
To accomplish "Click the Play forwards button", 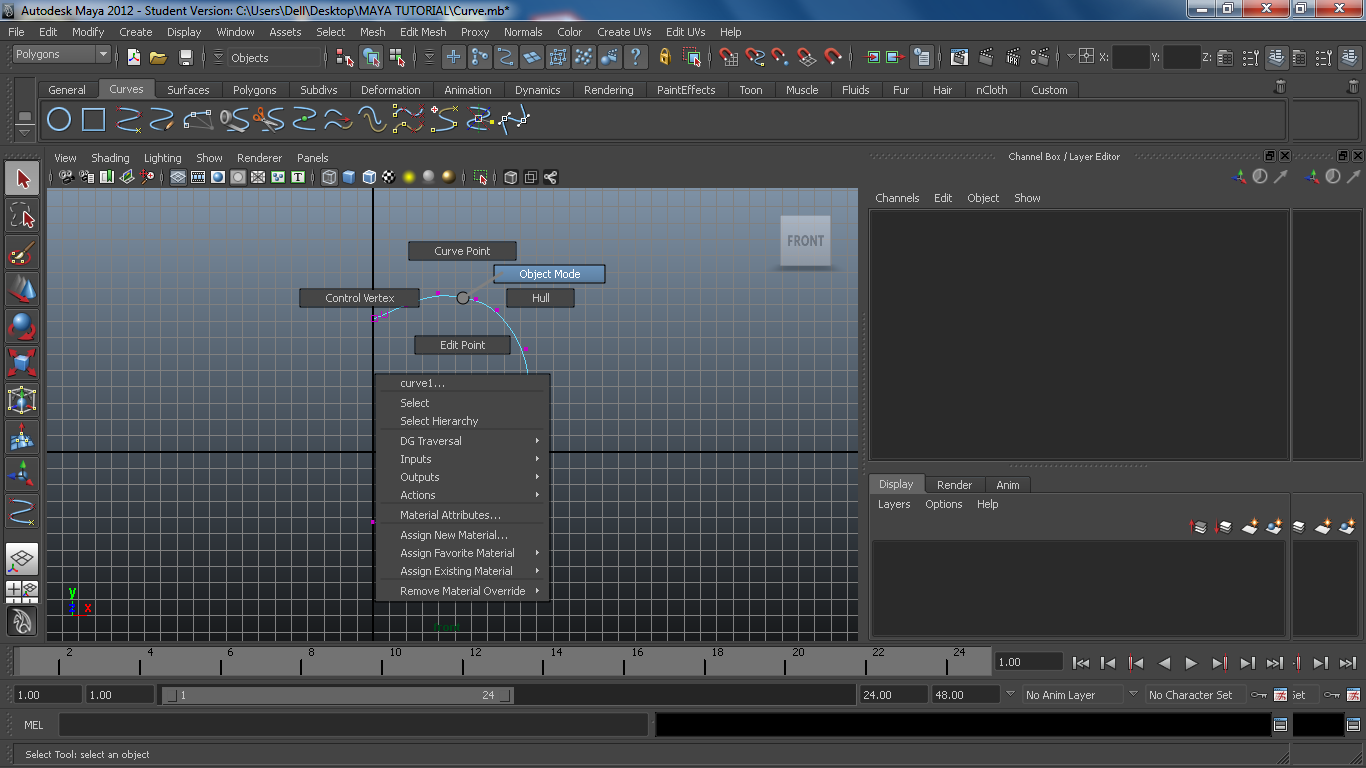I will pos(1191,662).
